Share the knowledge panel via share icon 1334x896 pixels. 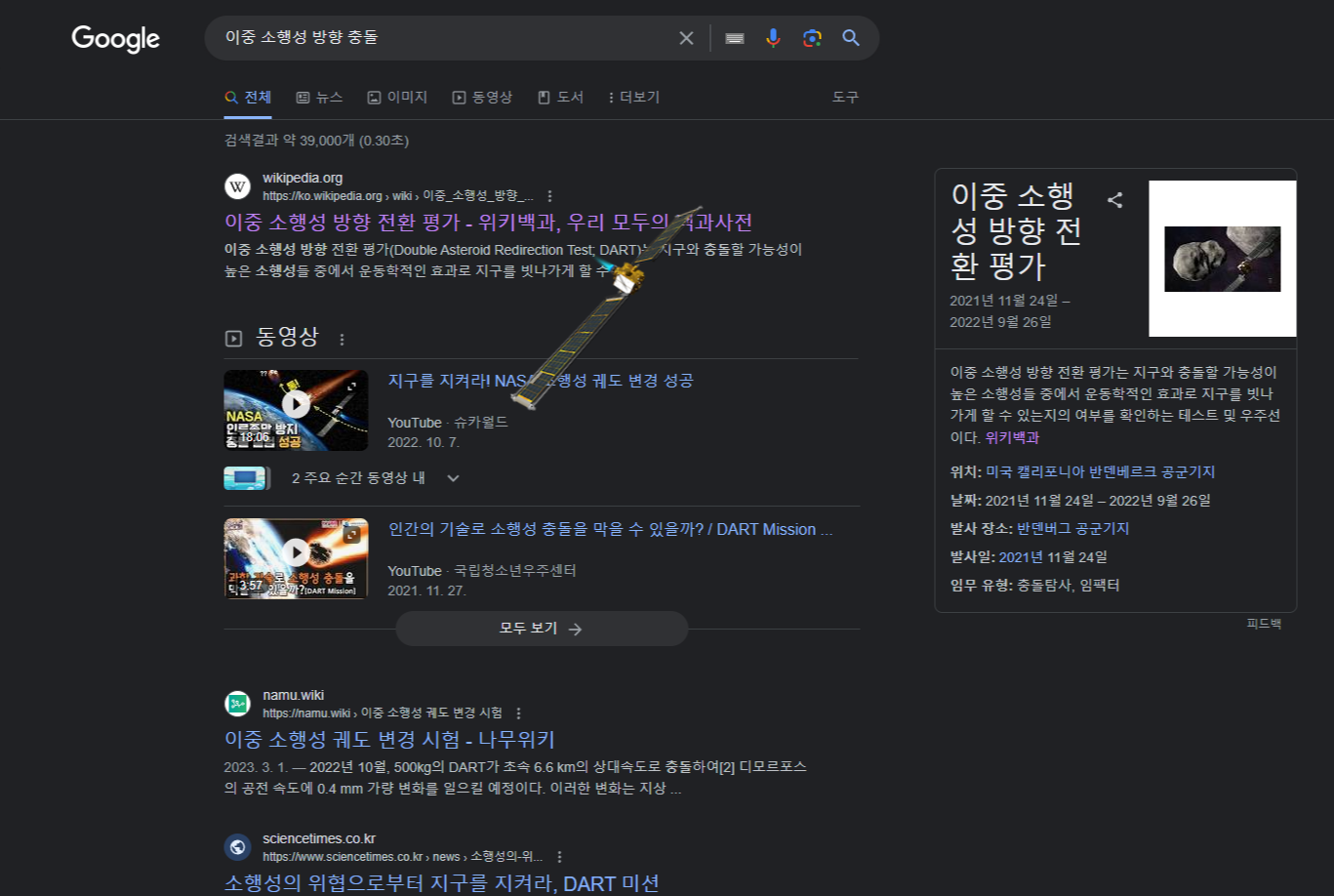[x=1114, y=200]
